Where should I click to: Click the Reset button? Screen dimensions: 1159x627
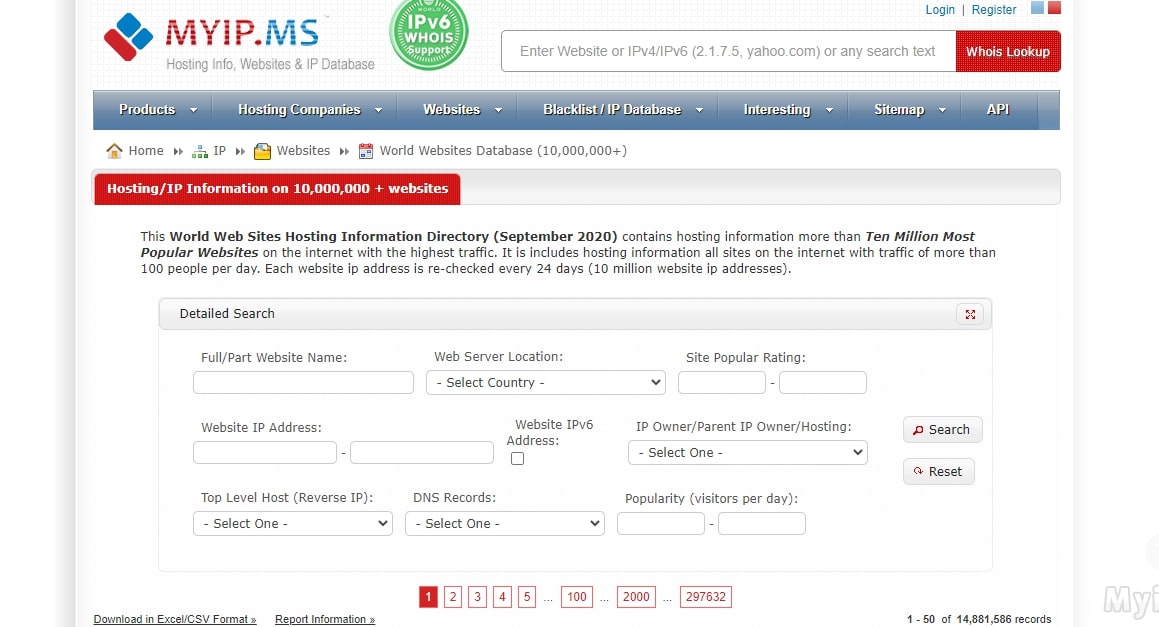click(938, 472)
